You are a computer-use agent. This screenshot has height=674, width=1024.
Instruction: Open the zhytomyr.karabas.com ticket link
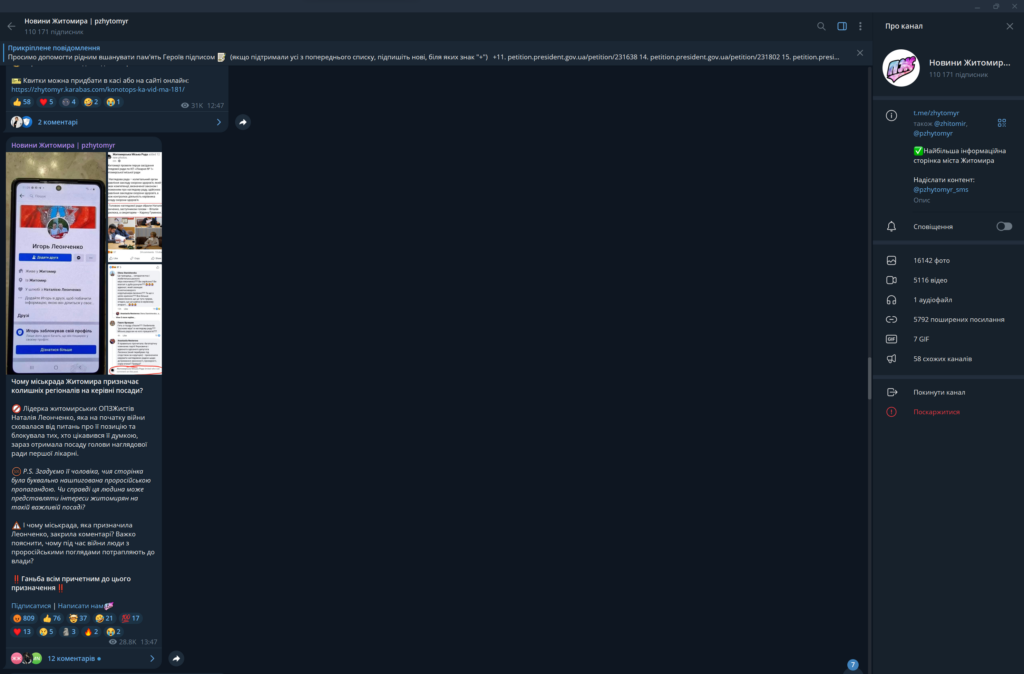click(98, 89)
